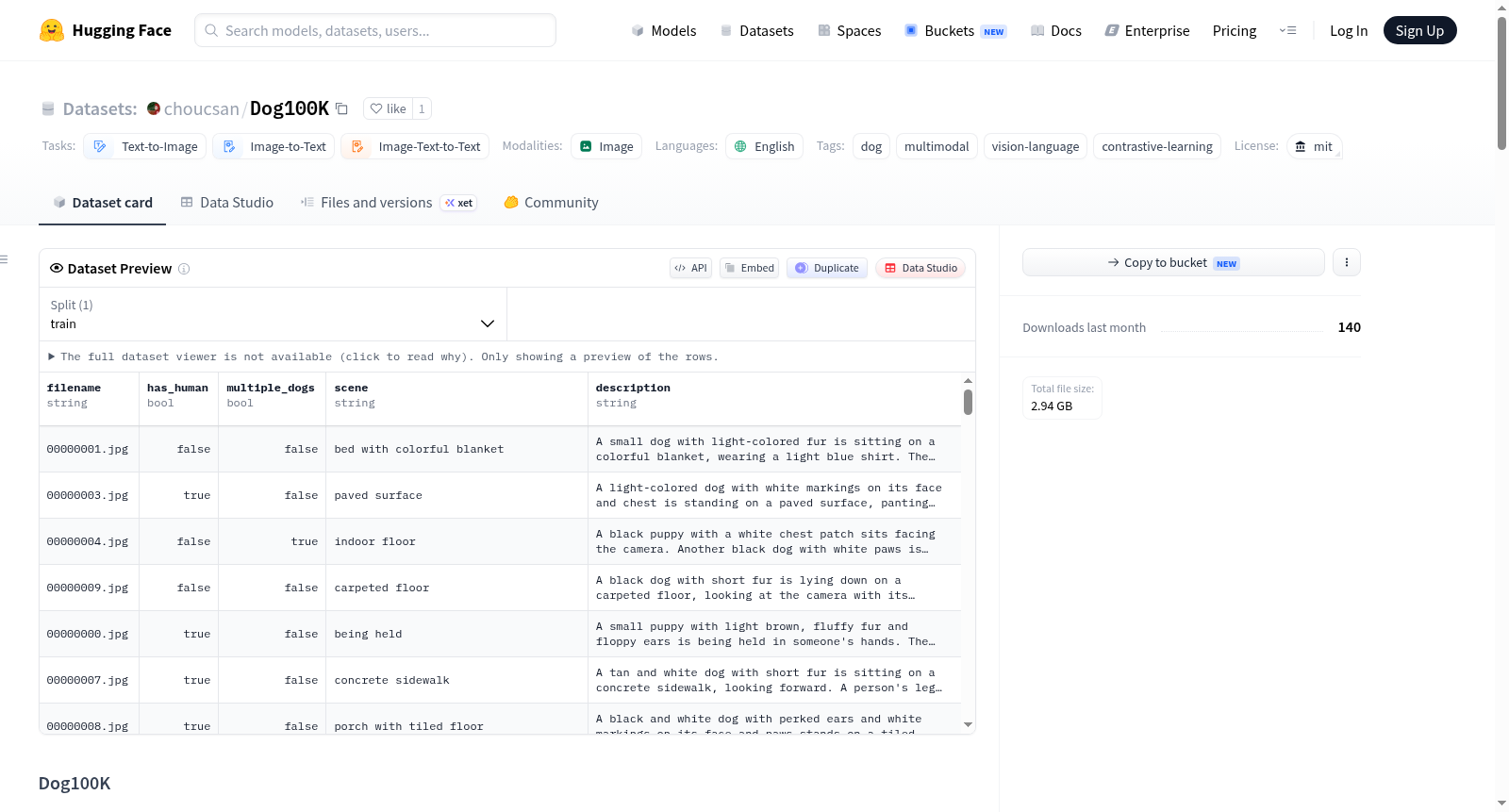Copy dataset name with the copy icon
Image resolution: width=1509 pixels, height=812 pixels.
point(341,108)
